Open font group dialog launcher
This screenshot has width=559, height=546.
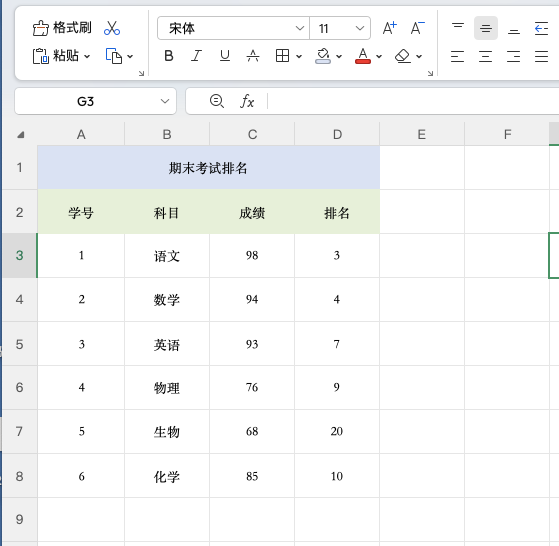click(430, 73)
